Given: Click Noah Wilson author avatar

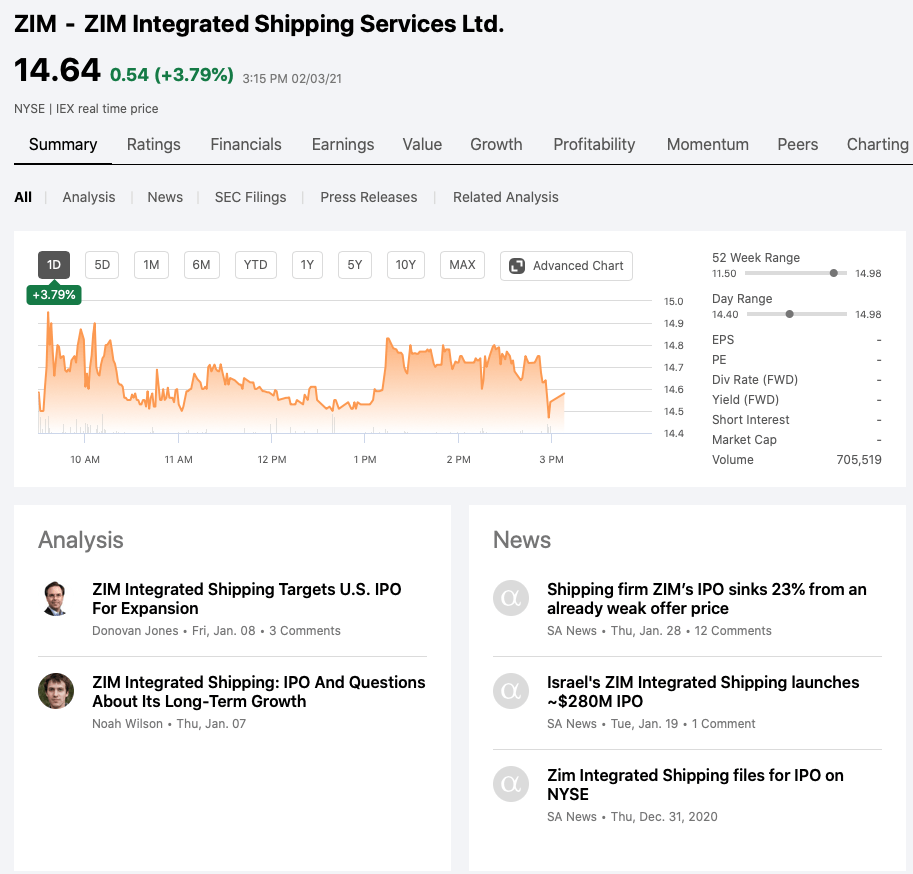Looking at the screenshot, I should (x=56, y=691).
